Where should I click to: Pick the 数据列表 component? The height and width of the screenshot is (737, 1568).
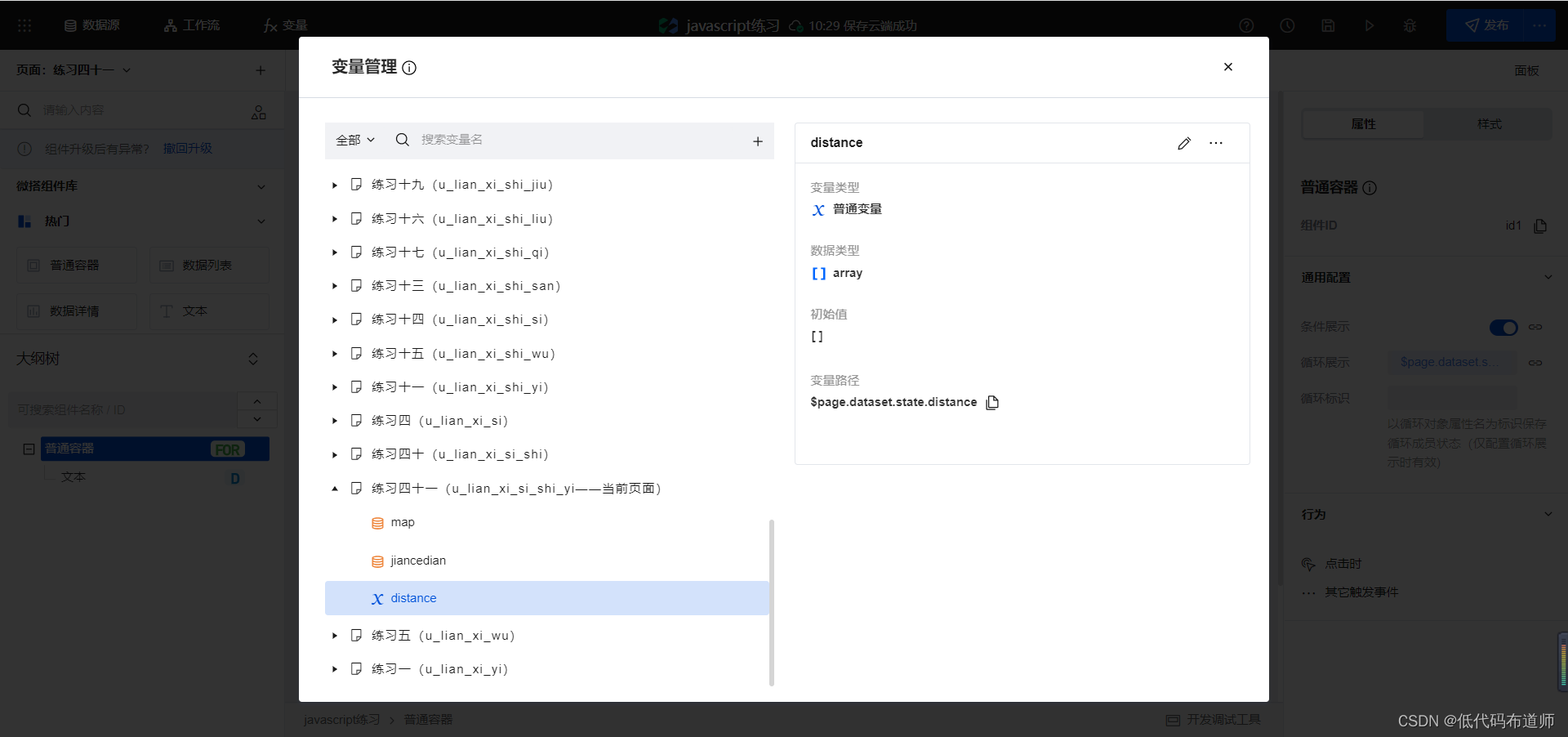[209, 266]
